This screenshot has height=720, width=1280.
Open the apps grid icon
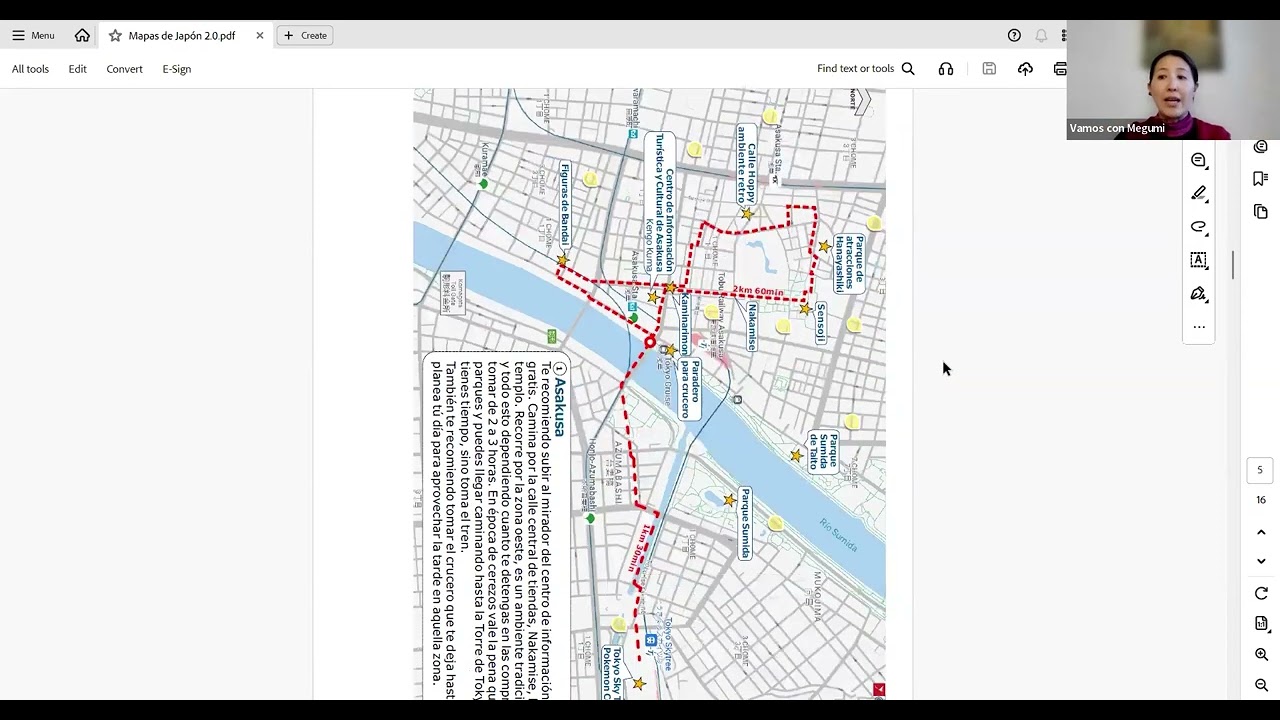click(x=1063, y=35)
